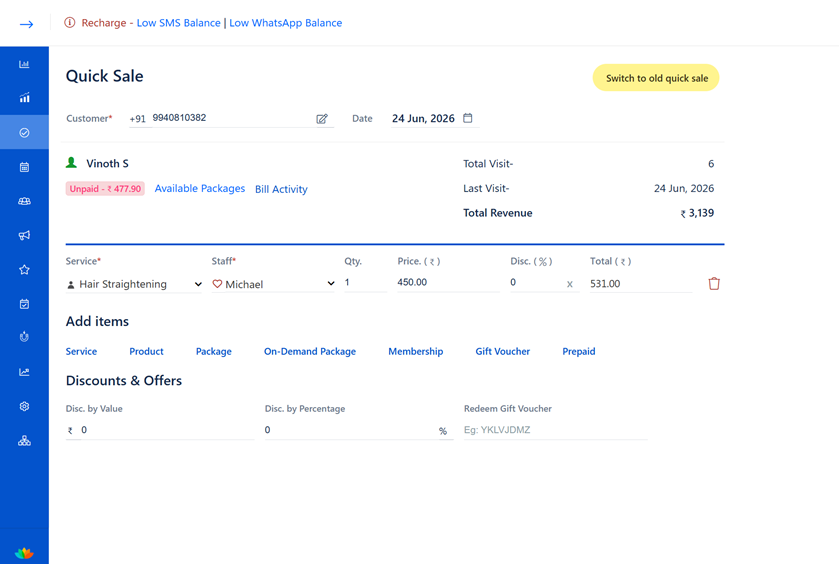Open the settings gear icon in sidebar
Viewport: 839px width, 564px height.
[24, 407]
